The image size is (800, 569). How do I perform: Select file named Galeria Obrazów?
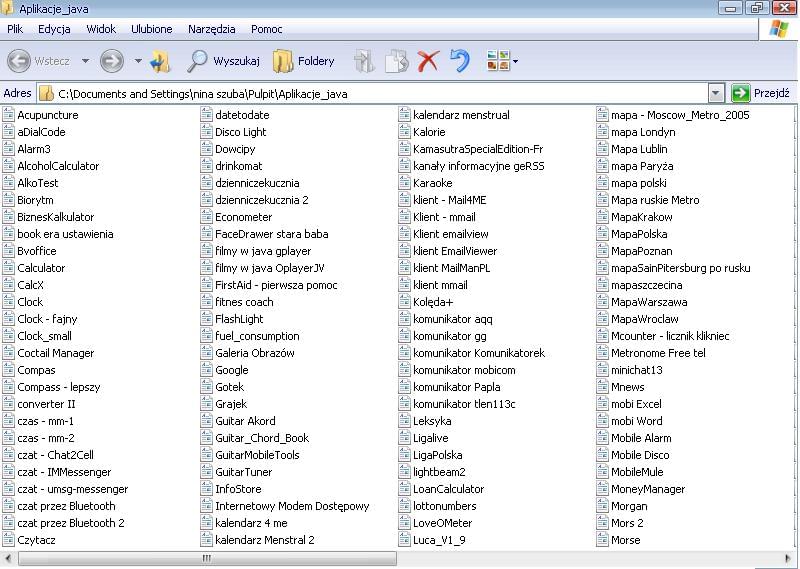(255, 353)
